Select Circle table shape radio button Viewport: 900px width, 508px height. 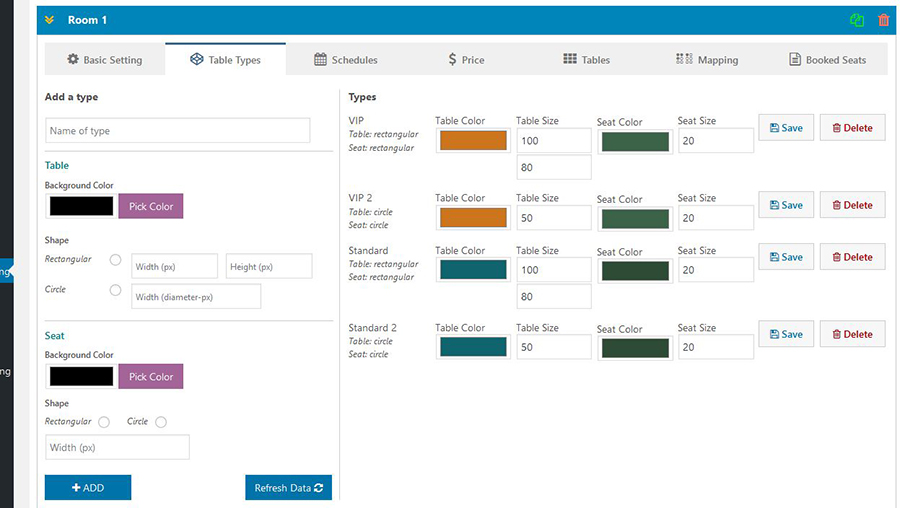(x=115, y=290)
